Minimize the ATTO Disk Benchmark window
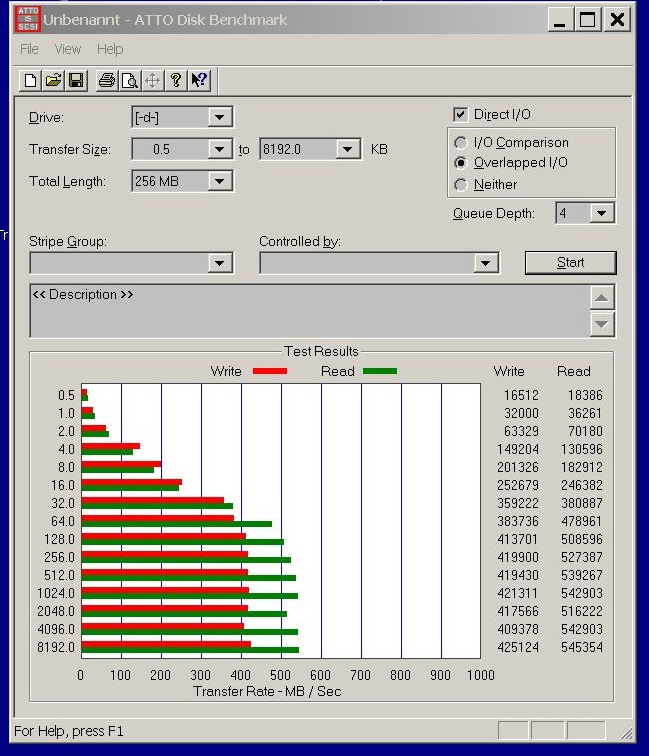Screen dimensions: 649x756 click(559, 20)
